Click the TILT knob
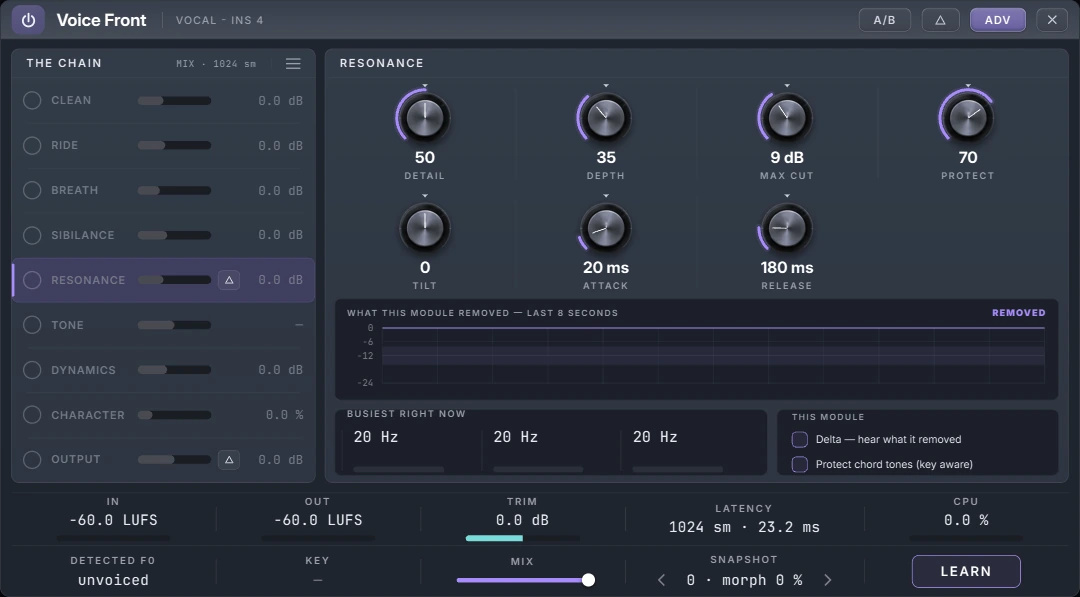 pos(424,228)
